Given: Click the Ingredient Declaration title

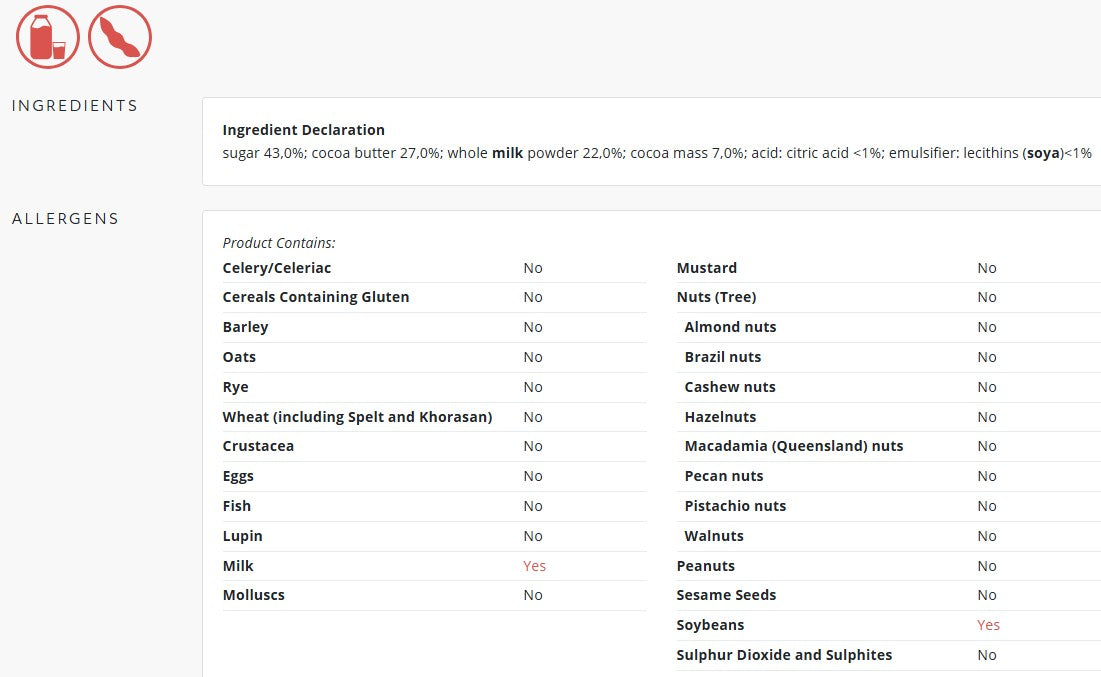Looking at the screenshot, I should [x=303, y=130].
